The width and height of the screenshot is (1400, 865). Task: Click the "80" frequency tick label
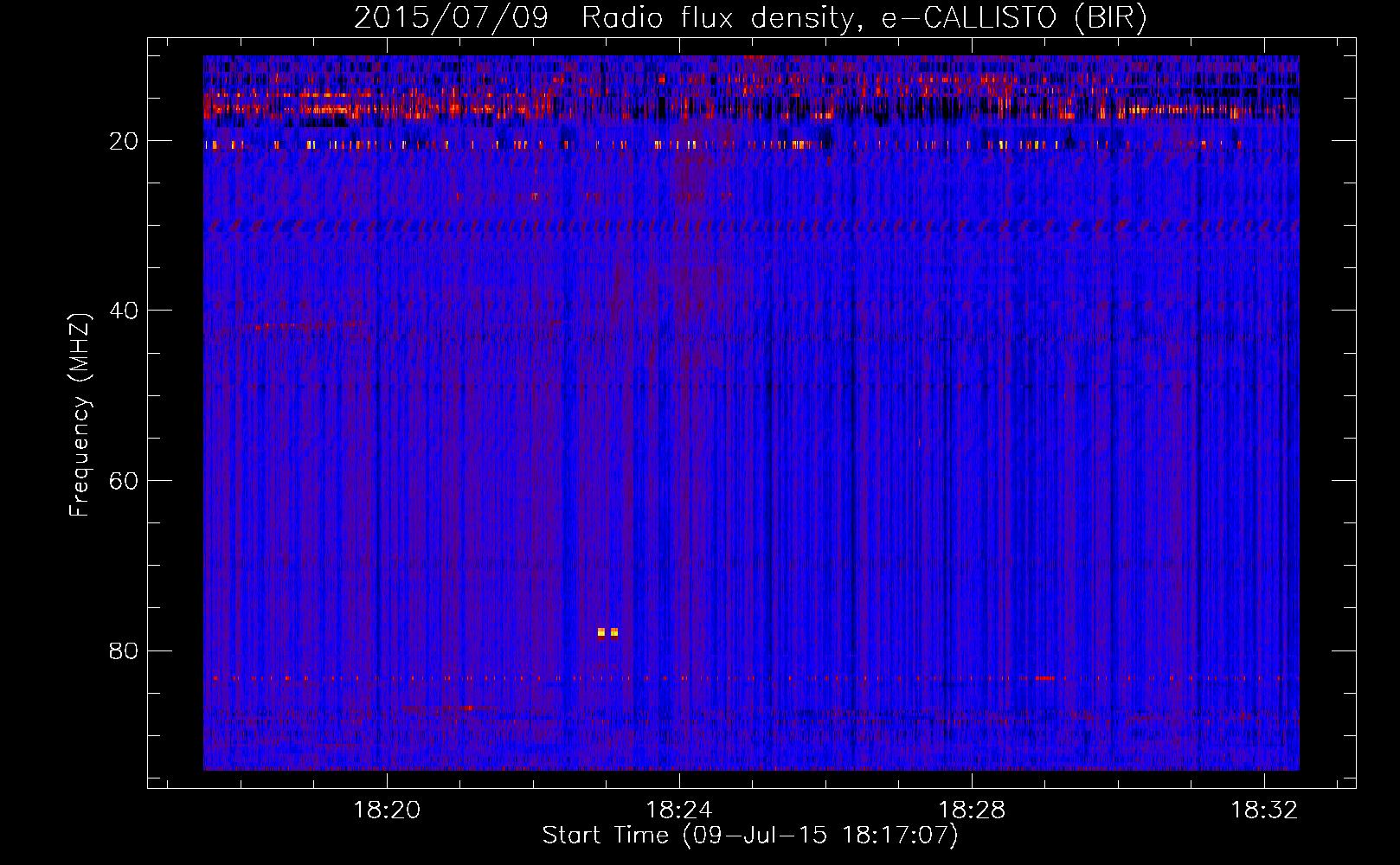coord(125,650)
